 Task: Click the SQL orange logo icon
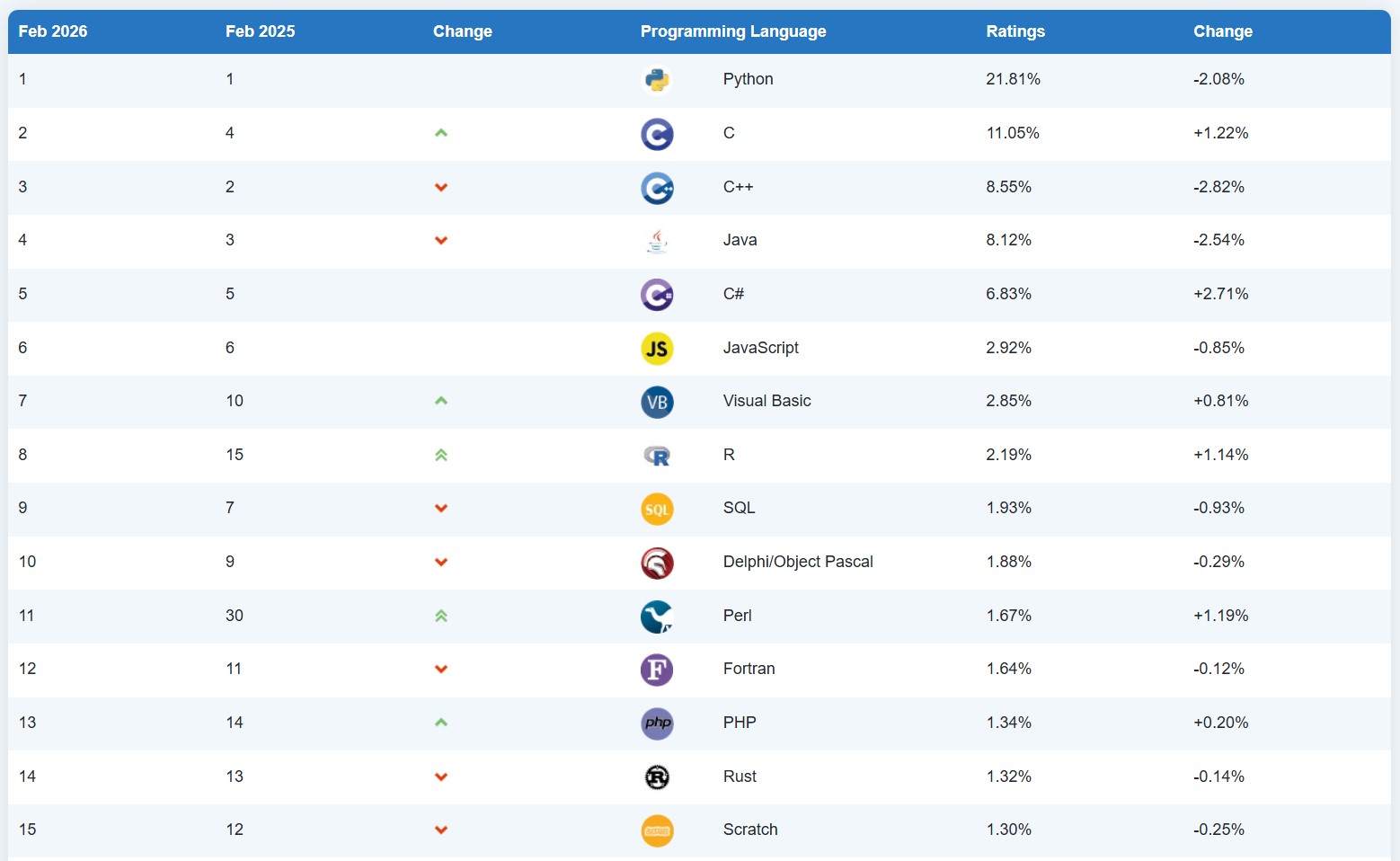657,510
